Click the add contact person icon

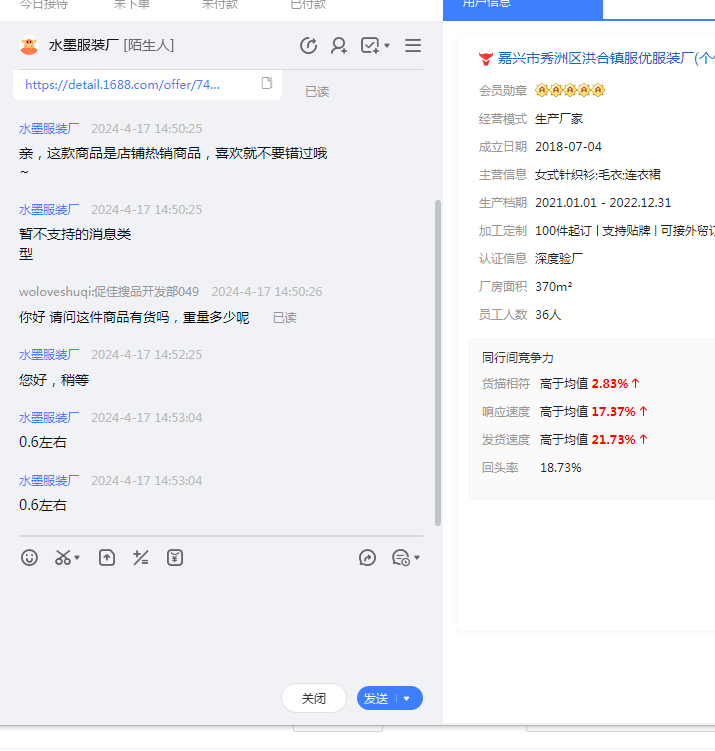coord(339,46)
